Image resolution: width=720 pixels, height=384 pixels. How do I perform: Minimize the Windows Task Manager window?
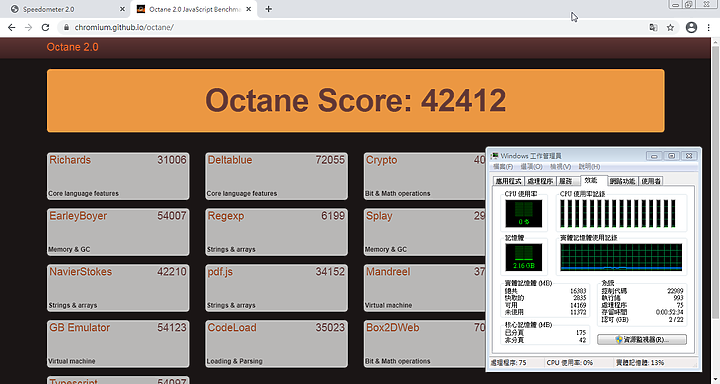(x=654, y=156)
